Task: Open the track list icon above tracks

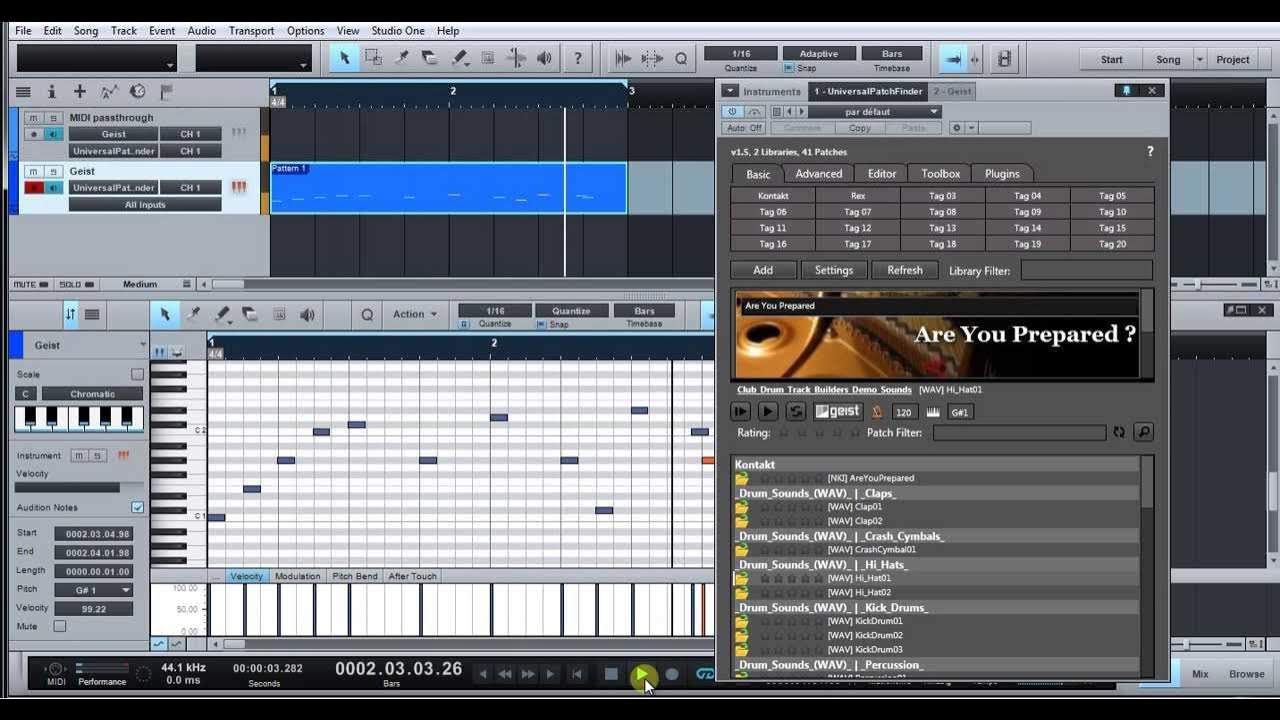Action: click(x=24, y=91)
